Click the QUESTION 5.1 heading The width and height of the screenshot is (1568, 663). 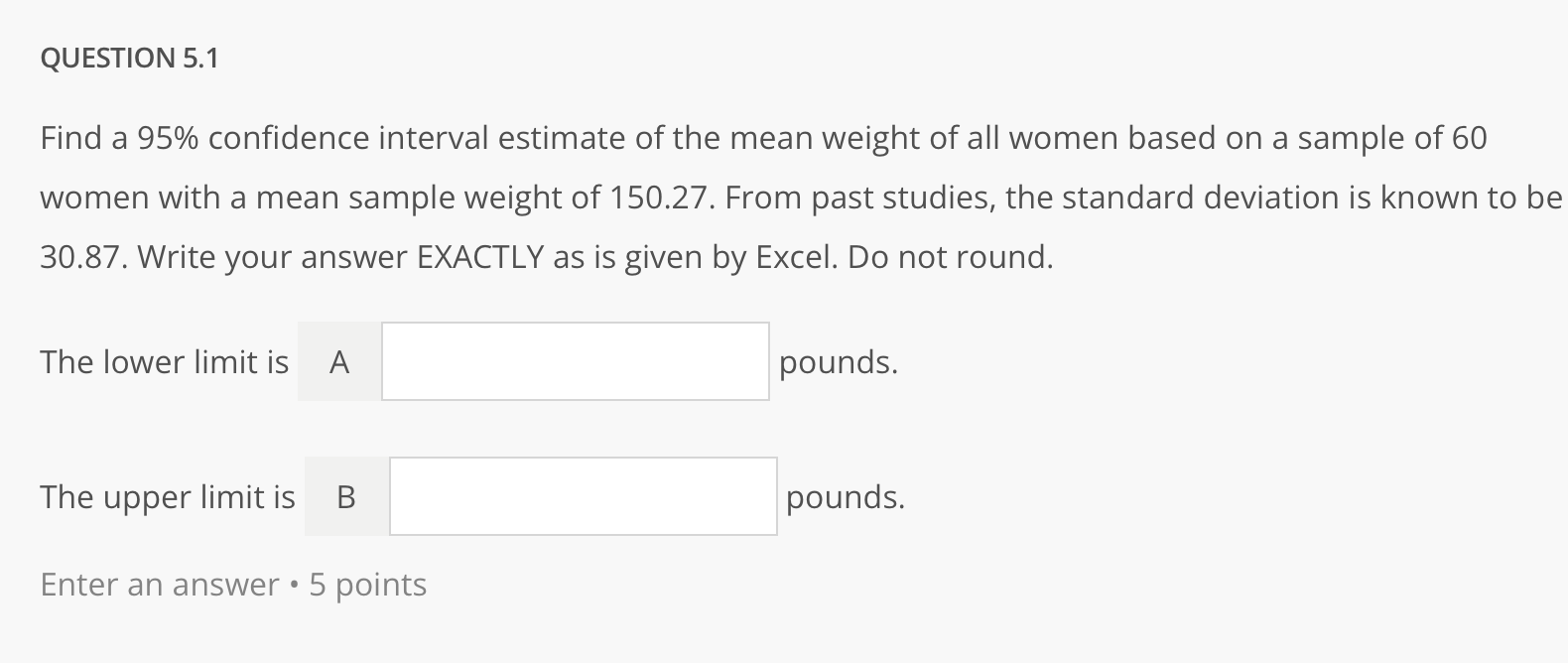pos(130,58)
